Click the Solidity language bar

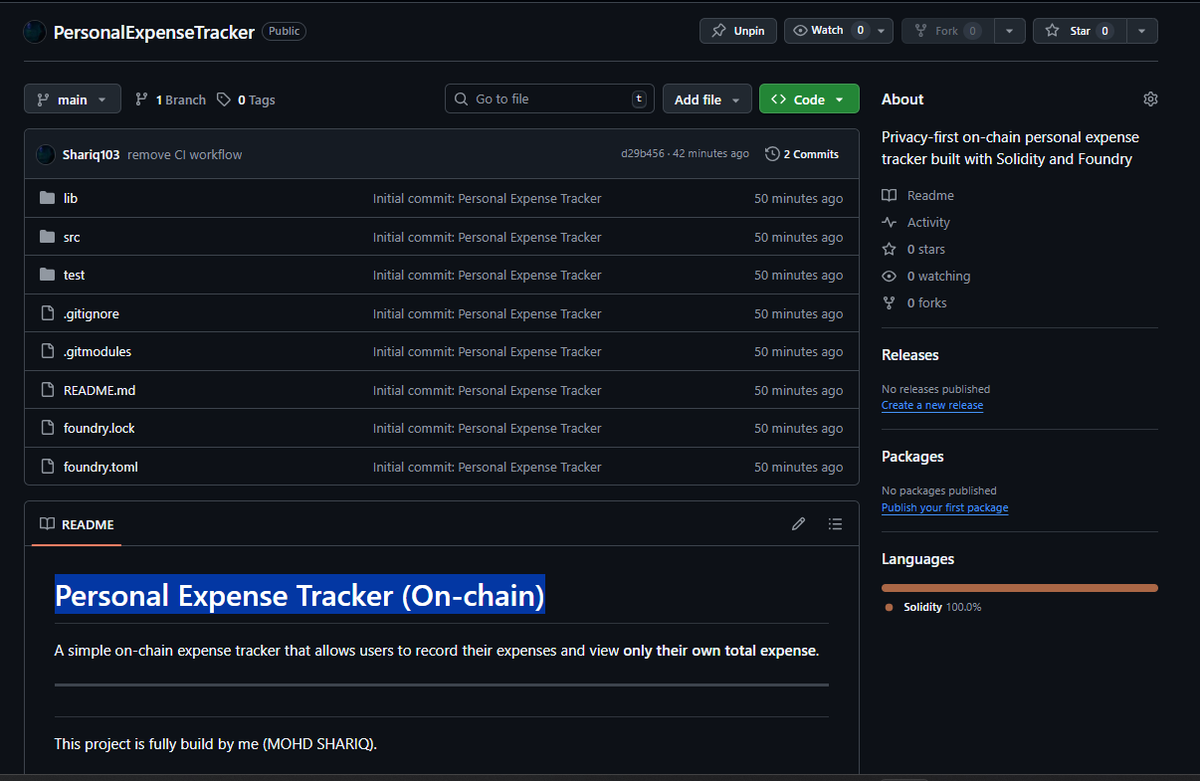1019,588
